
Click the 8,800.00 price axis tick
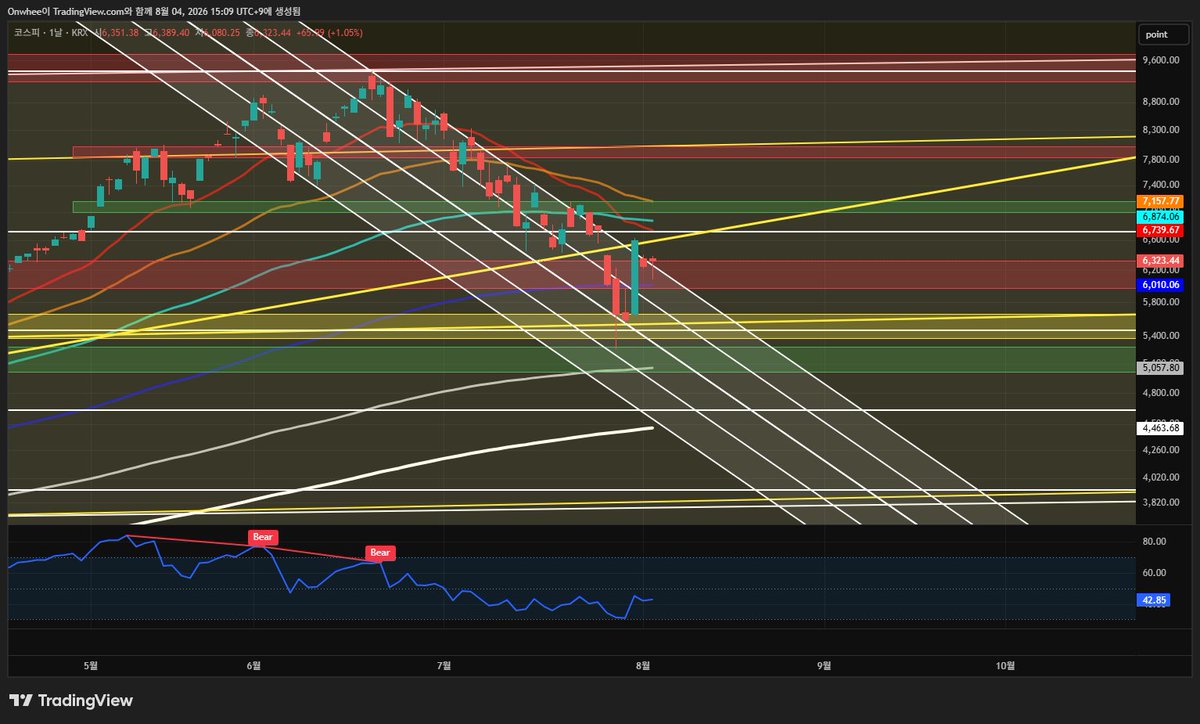1162,102
